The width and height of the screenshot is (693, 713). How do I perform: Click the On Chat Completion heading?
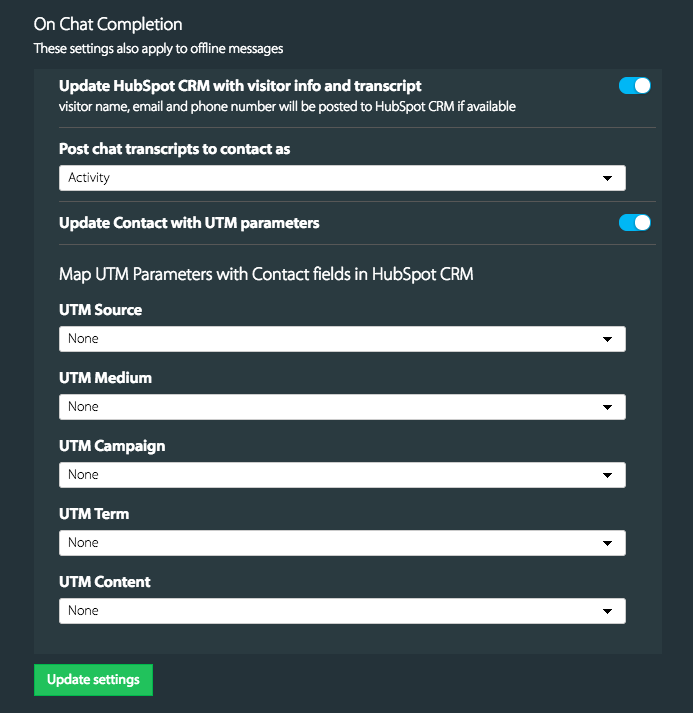click(x=108, y=25)
